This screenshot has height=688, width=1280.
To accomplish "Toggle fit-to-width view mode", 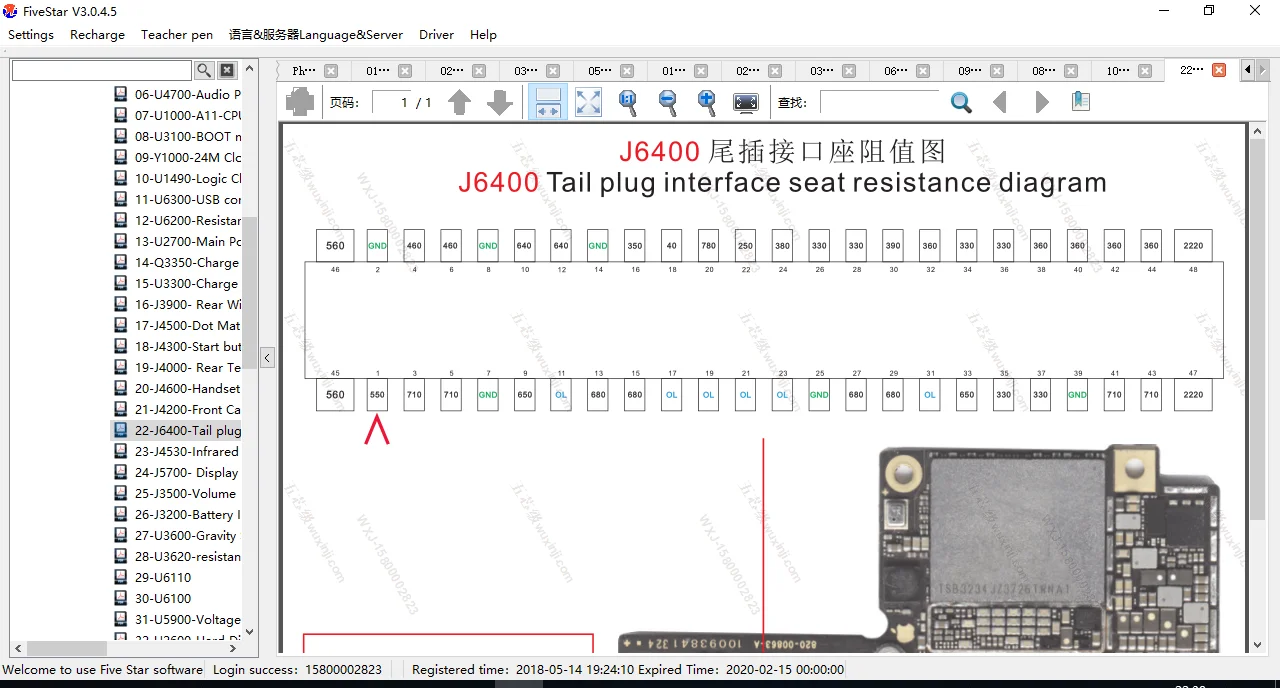I will coord(547,102).
